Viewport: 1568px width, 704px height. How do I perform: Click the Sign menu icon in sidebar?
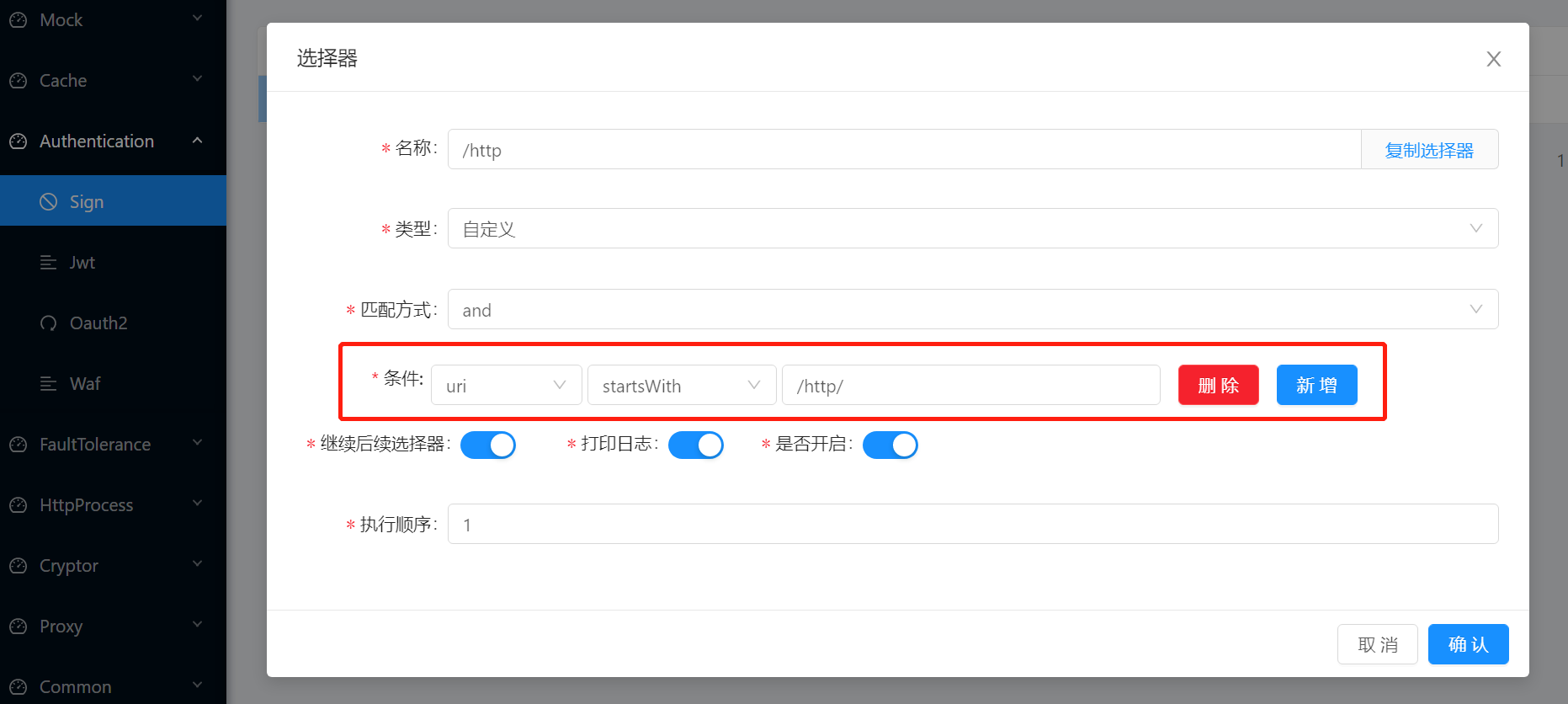point(49,202)
